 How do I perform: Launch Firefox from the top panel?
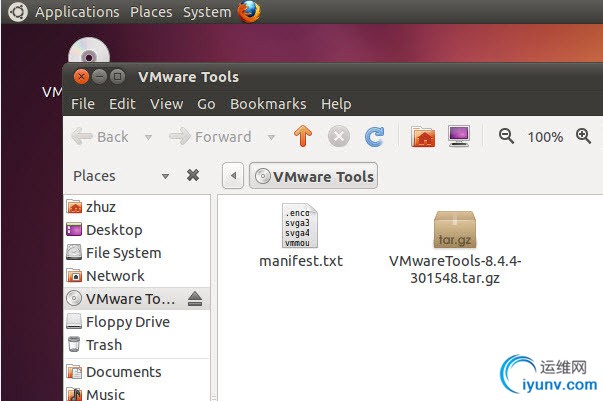tap(248, 11)
